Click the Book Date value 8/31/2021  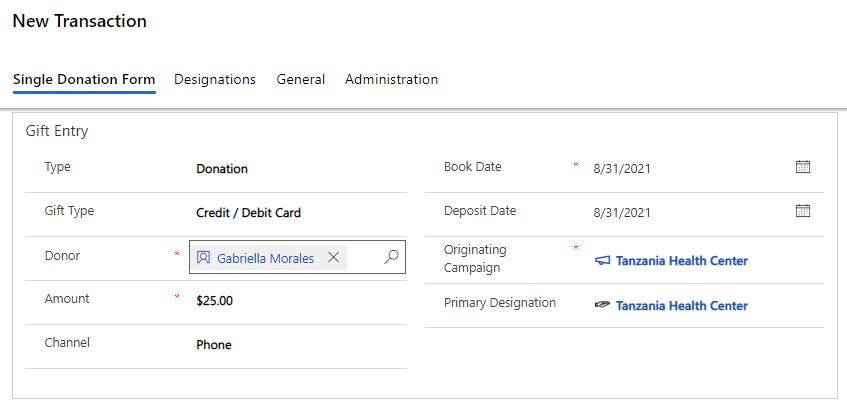coord(622,168)
